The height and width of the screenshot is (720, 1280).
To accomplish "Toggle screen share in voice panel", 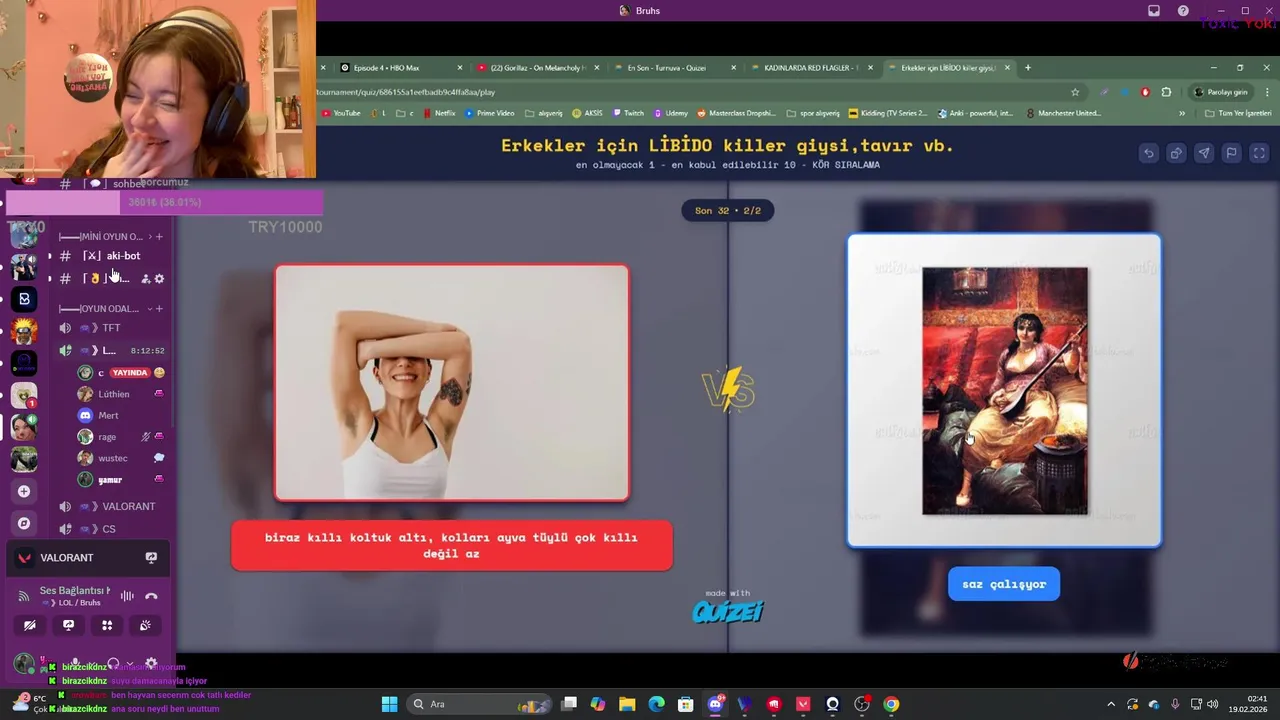I will pyautogui.click(x=68, y=625).
